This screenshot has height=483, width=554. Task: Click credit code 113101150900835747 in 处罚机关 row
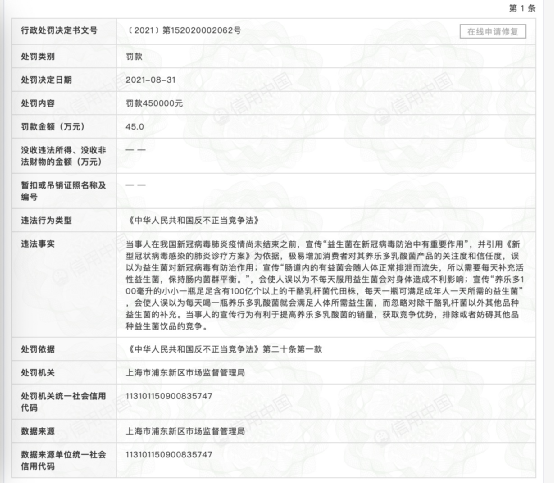click(169, 396)
